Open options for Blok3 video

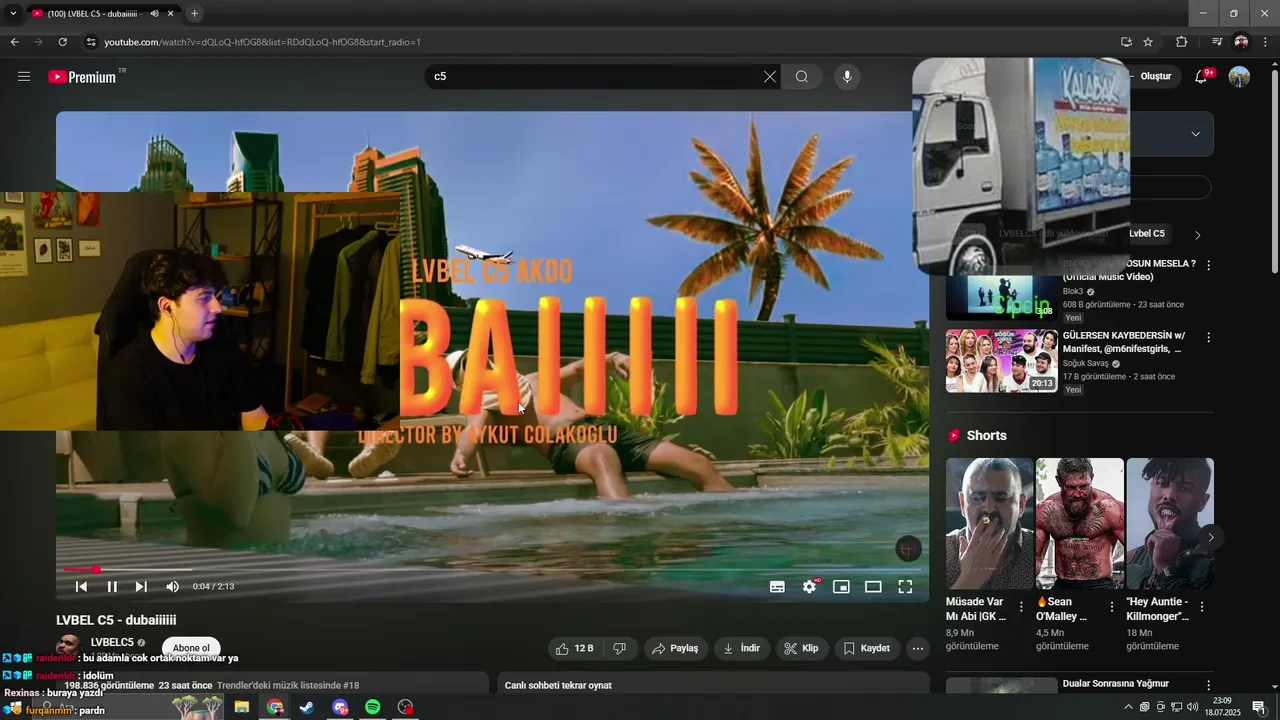[x=1208, y=265]
